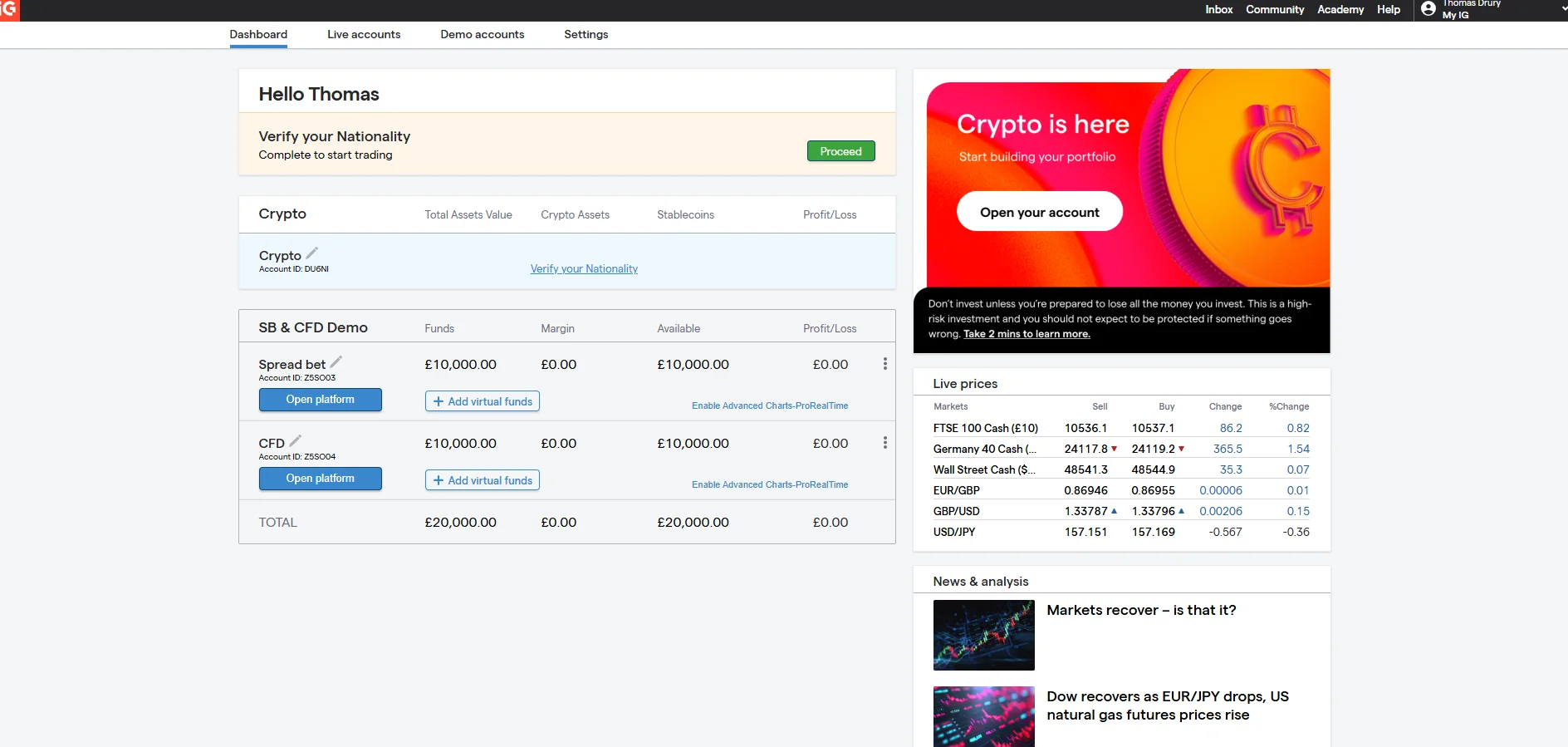The height and width of the screenshot is (747, 1568).
Task: Click CFD Account ID Z5SO04
Action: tap(297, 457)
